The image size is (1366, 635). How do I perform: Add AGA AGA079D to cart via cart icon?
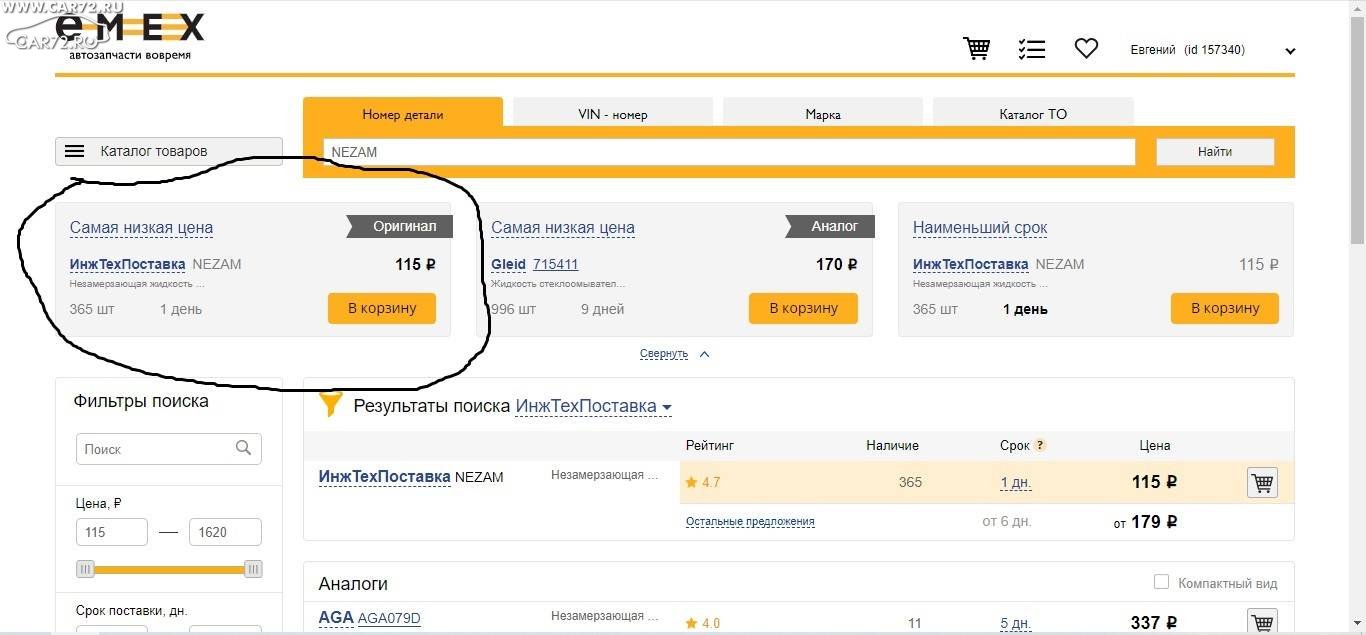[1262, 622]
